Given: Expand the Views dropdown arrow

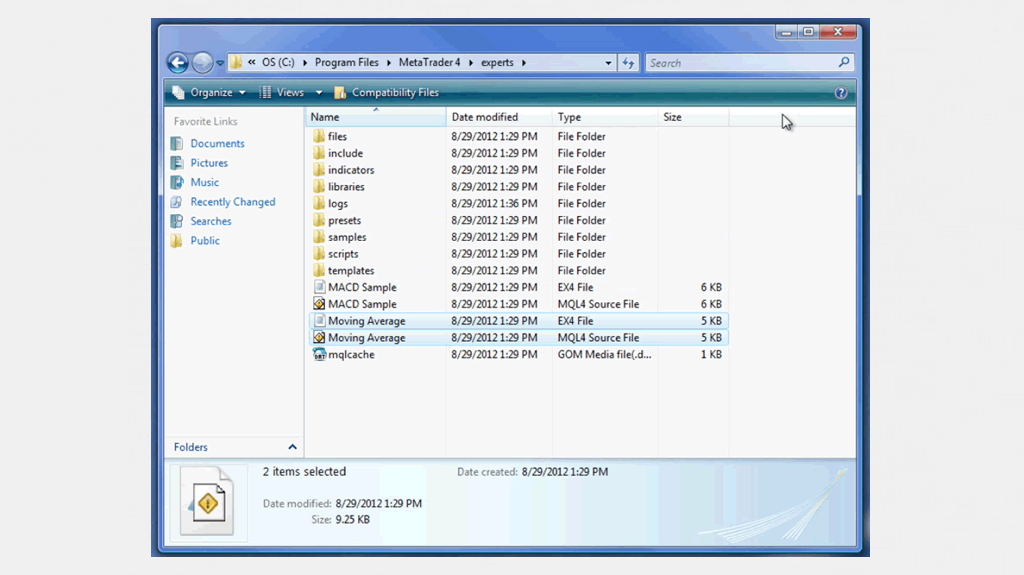Looking at the screenshot, I should coord(319,93).
